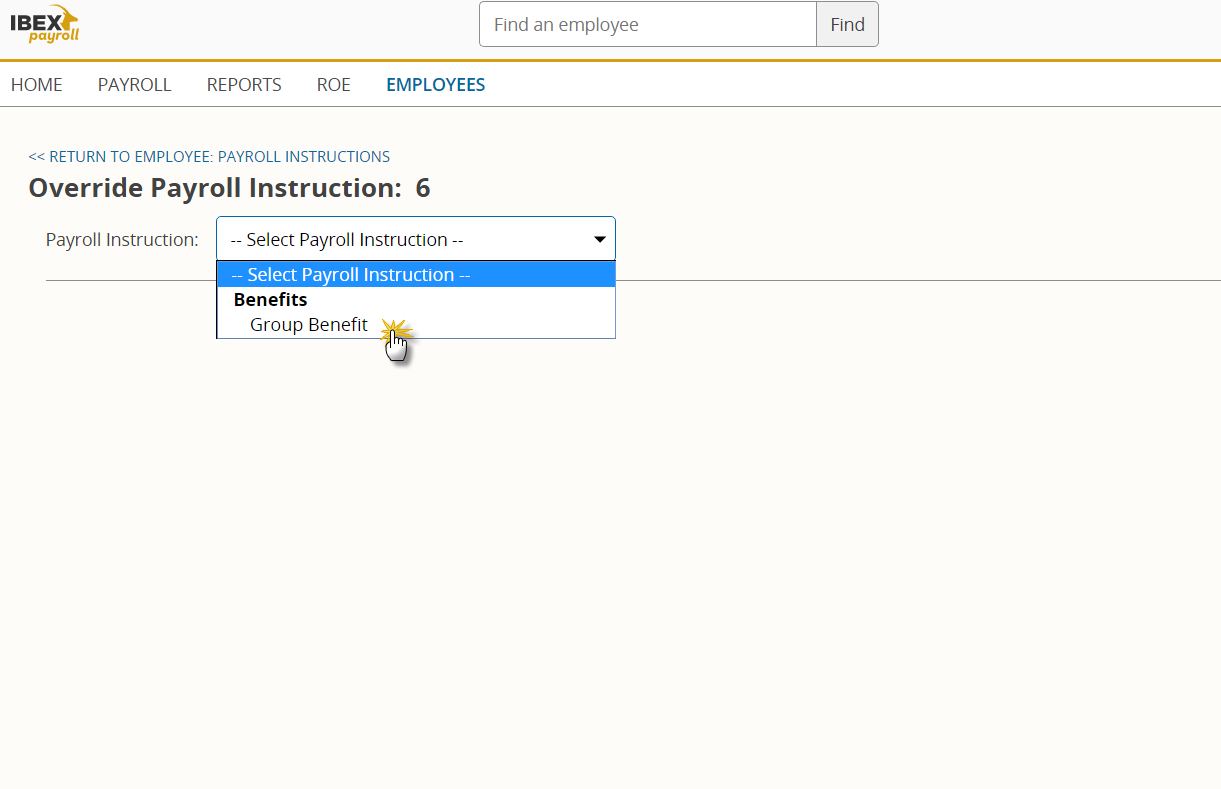Viewport: 1221px width, 789px height.
Task: Open the HOME menu
Action: pos(37,85)
